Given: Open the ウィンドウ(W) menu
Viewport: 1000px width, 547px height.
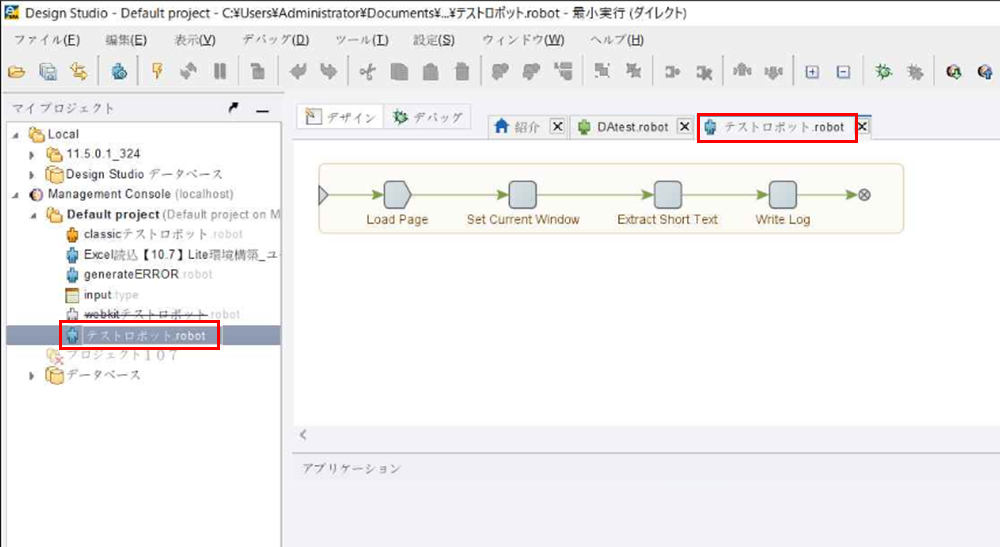Looking at the screenshot, I should click(x=523, y=40).
